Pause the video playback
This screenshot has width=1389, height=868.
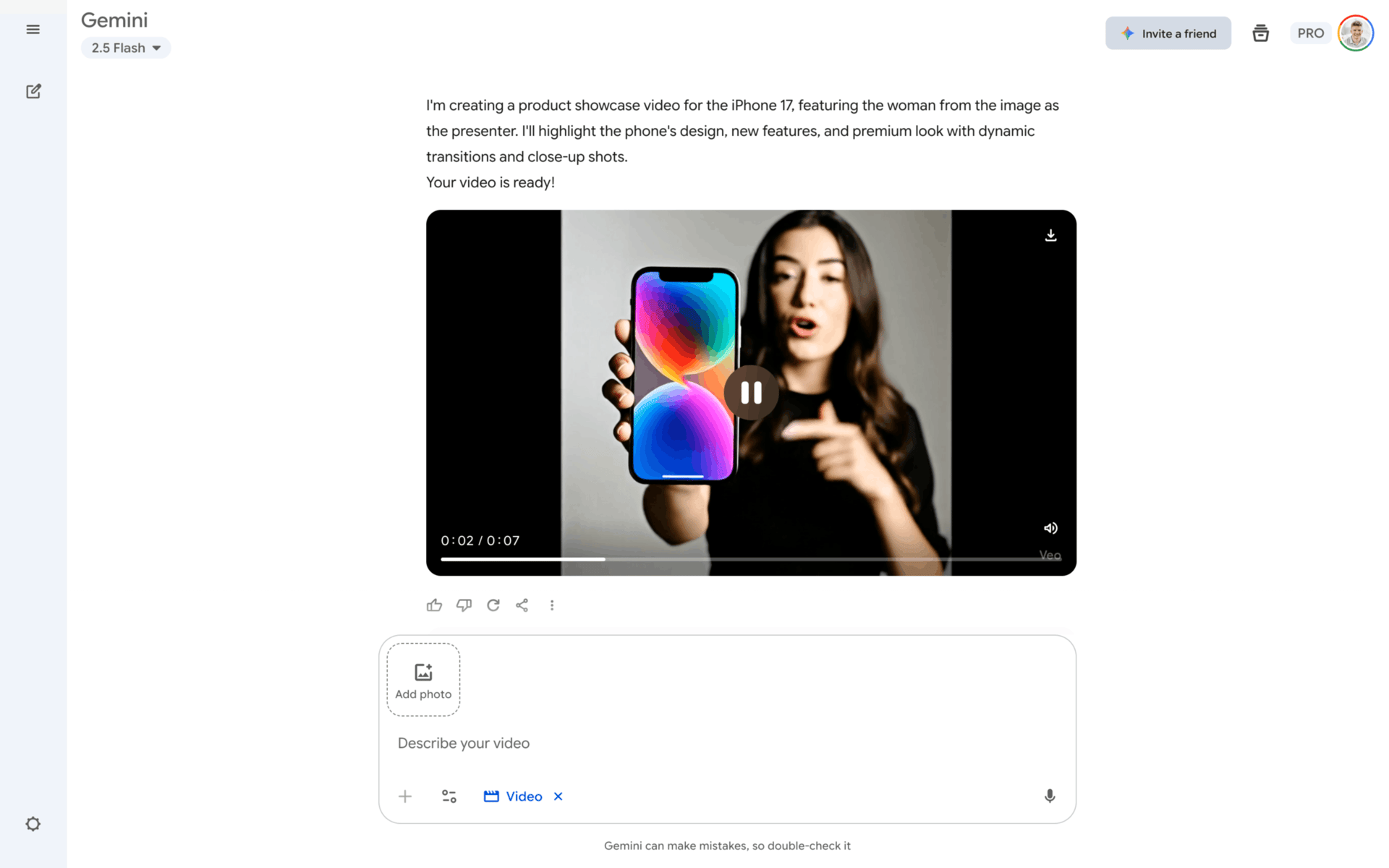pos(751,393)
